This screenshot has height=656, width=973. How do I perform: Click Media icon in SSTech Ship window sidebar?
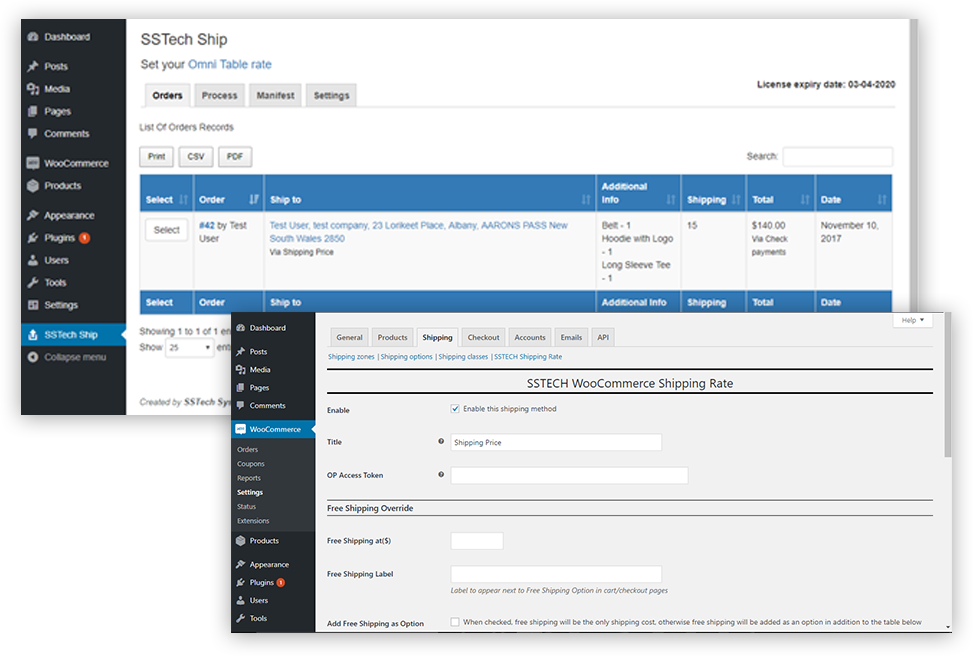33,89
